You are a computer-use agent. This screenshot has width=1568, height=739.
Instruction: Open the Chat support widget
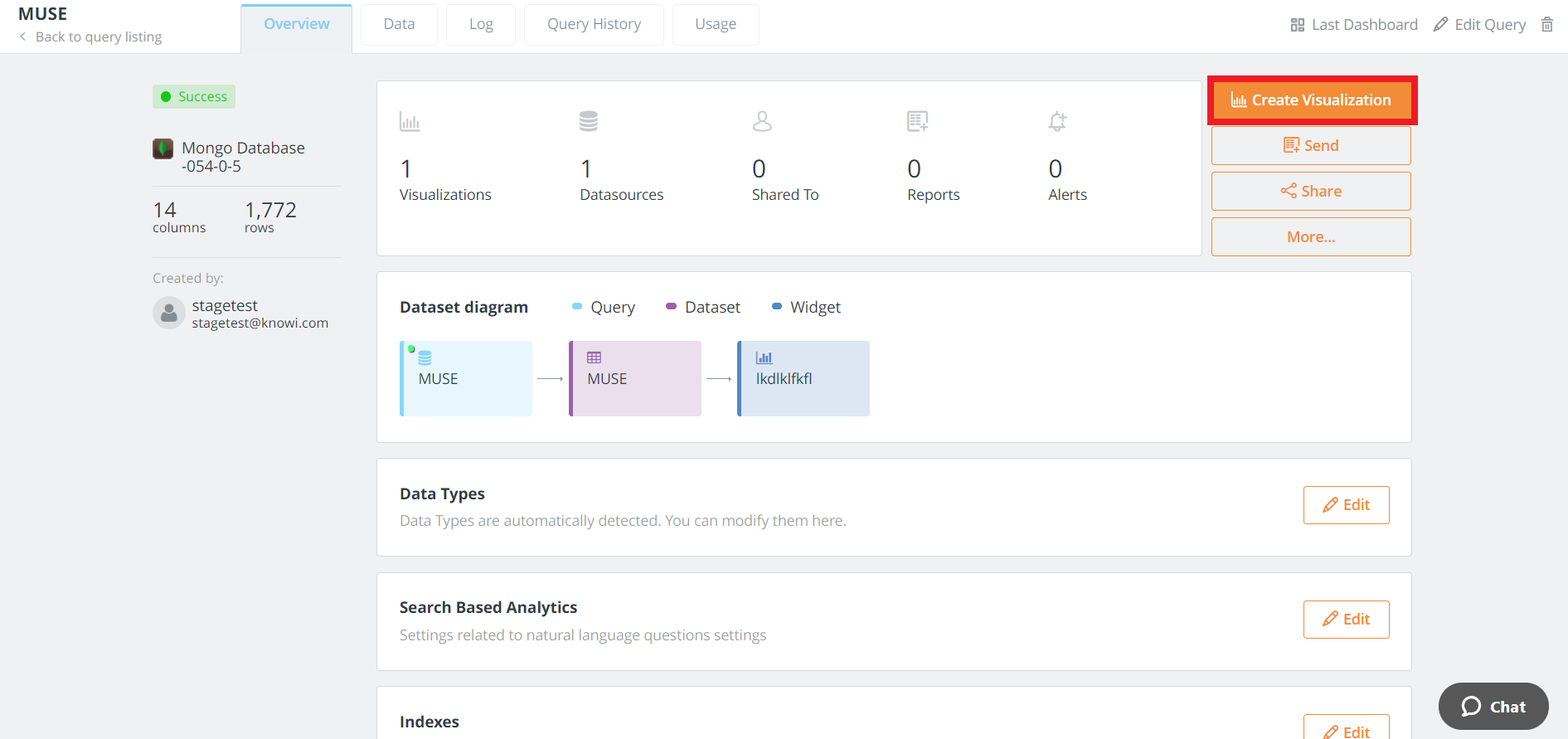coord(1493,707)
